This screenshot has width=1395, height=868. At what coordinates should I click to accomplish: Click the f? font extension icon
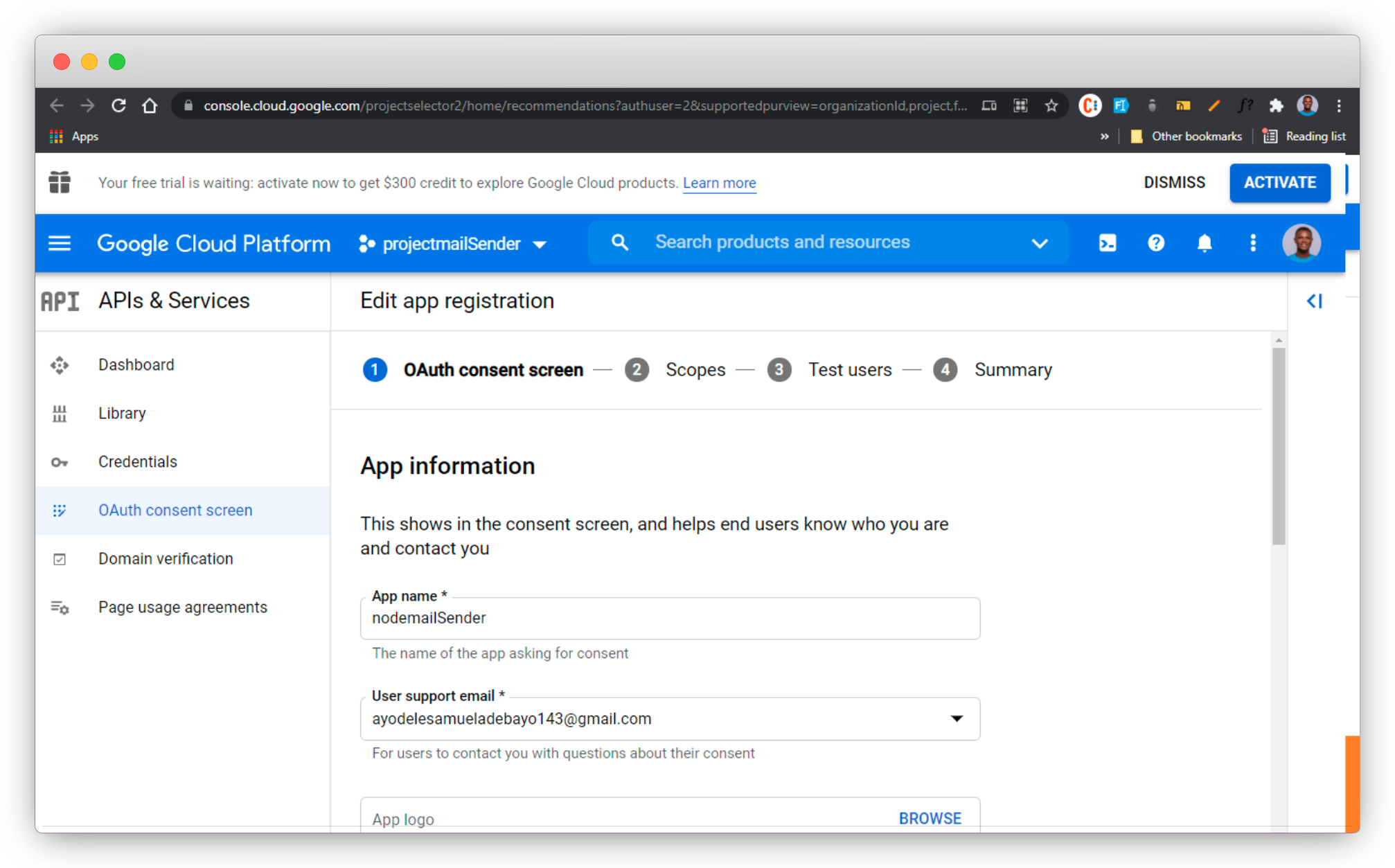tap(1245, 105)
